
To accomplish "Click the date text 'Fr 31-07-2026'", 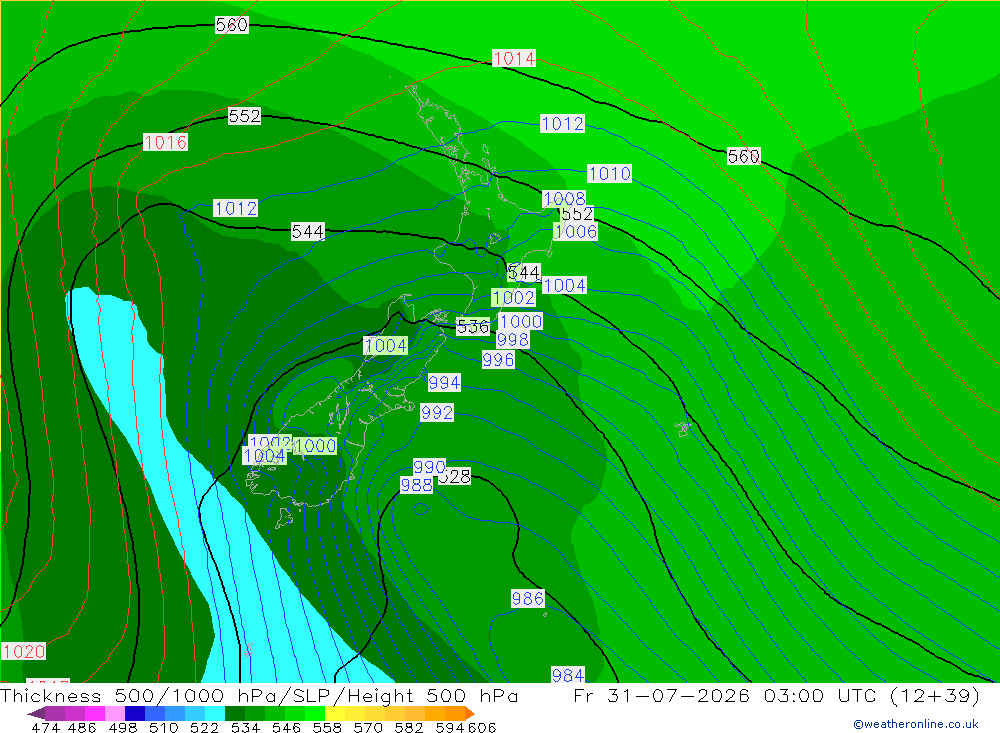I will 661,696.
